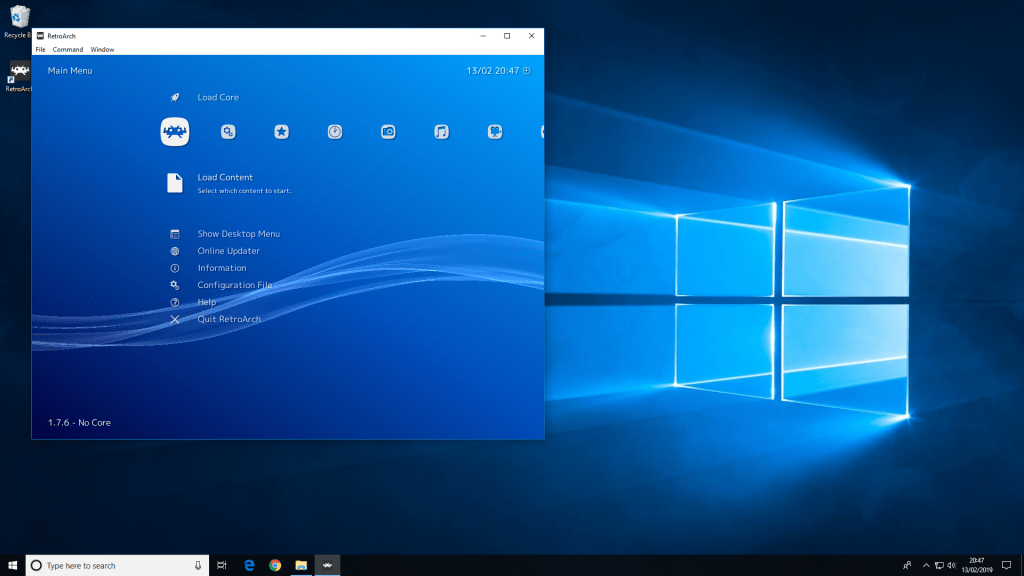The width and height of the screenshot is (1024, 576).
Task: Open File Explorer from the taskbar
Action: tap(301, 566)
